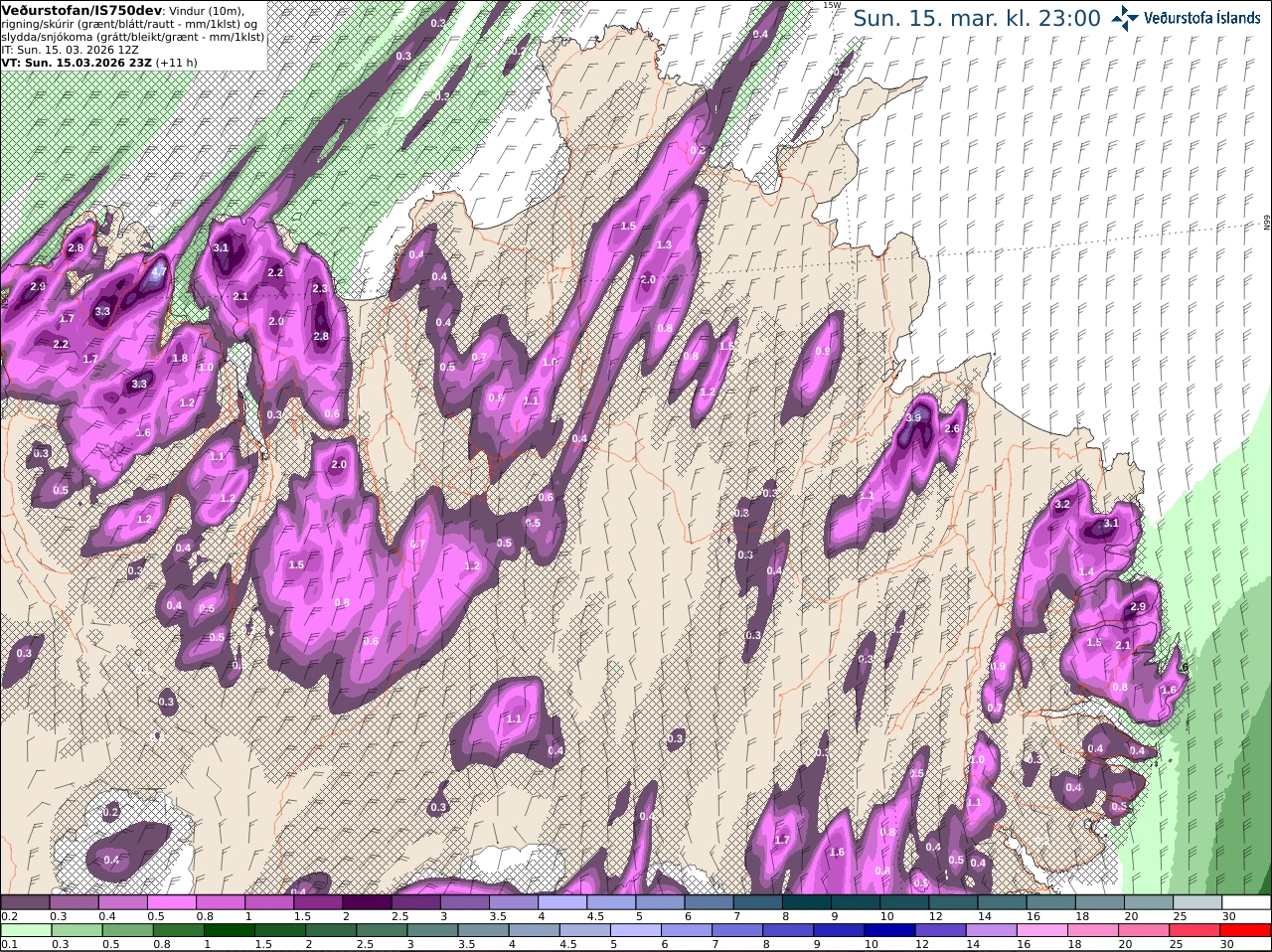
Task: Pick the dark plum 0.2 snow legend swatch
Action: coord(25,902)
